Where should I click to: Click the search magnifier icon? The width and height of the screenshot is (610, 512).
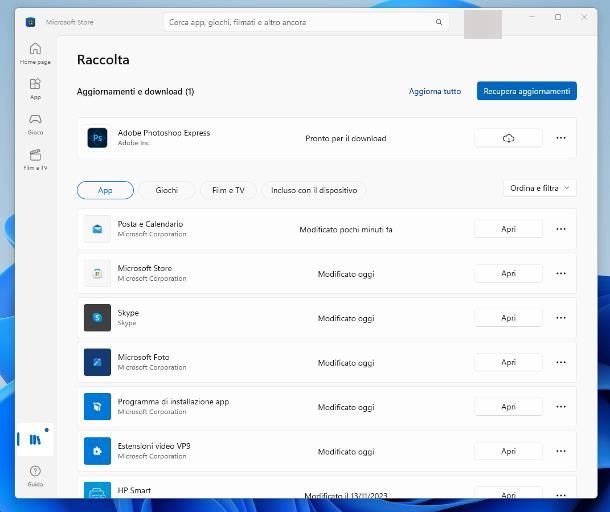[x=439, y=22]
